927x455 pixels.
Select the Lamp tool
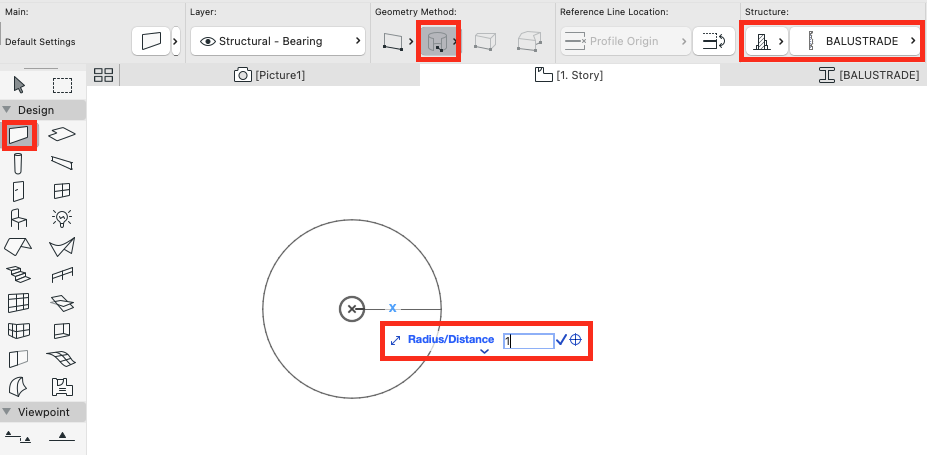(x=62, y=219)
